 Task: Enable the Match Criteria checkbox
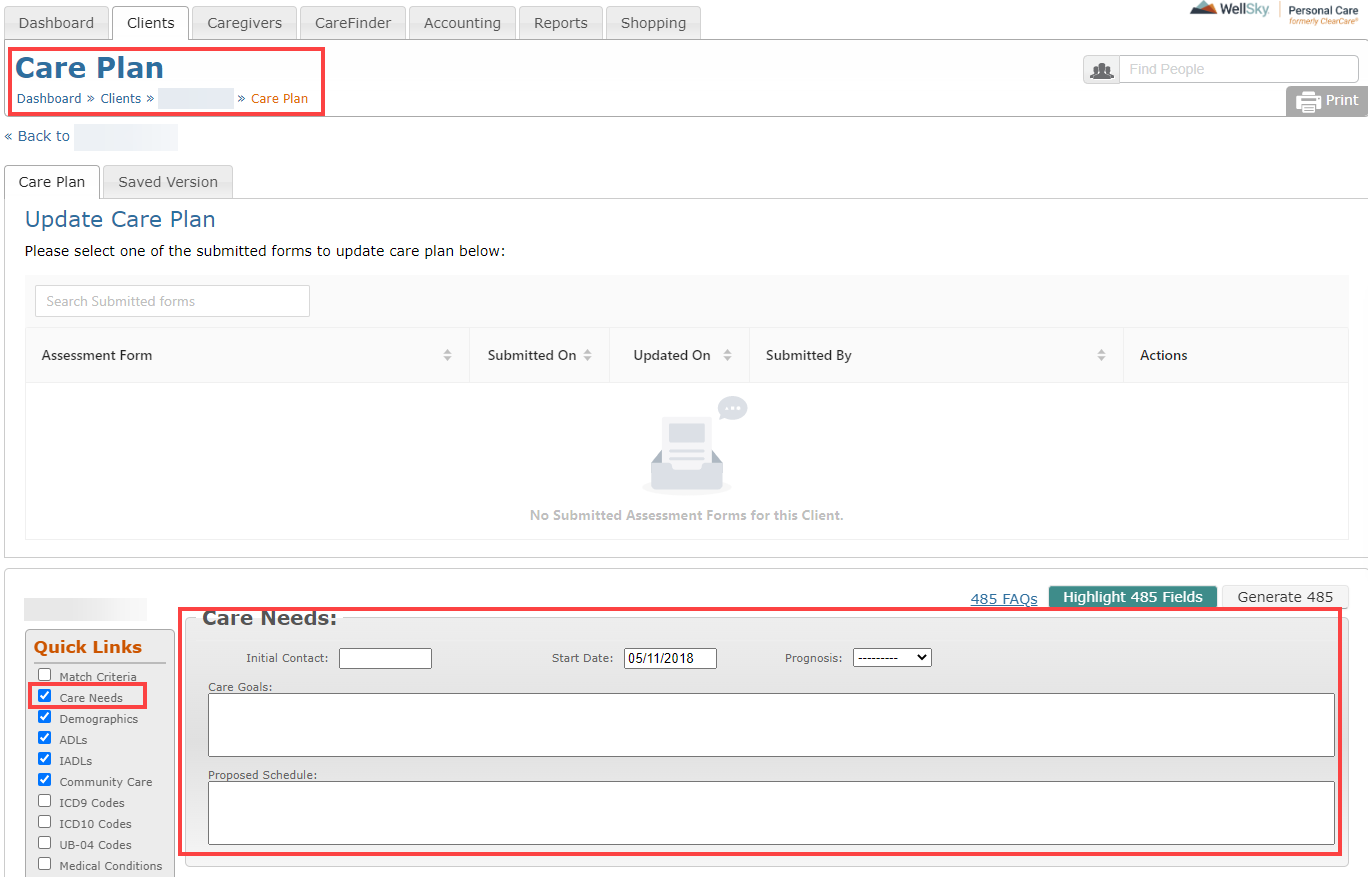44,675
